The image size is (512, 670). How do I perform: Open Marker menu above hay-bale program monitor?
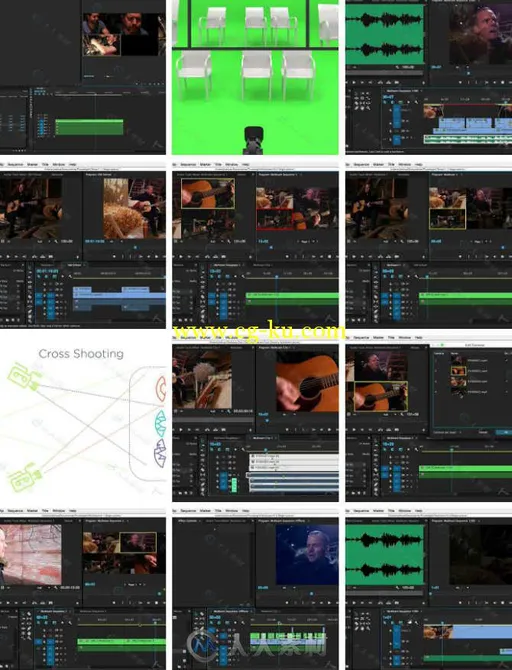tap(32, 165)
